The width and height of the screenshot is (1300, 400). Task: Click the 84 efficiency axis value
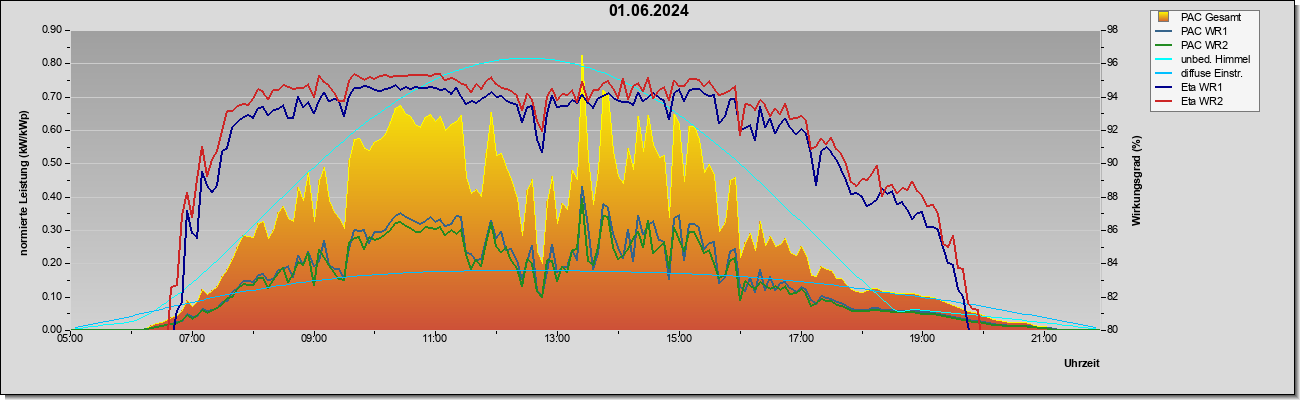click(1111, 263)
